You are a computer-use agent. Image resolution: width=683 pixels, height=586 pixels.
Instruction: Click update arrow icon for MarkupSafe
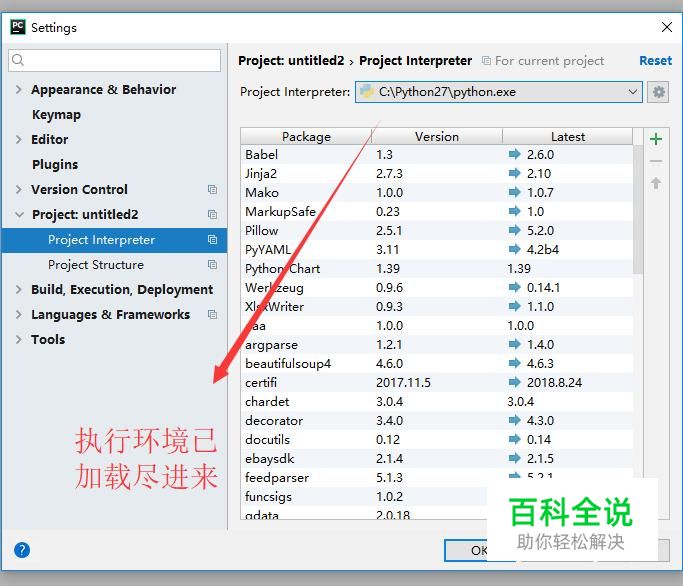pyautogui.click(x=514, y=211)
